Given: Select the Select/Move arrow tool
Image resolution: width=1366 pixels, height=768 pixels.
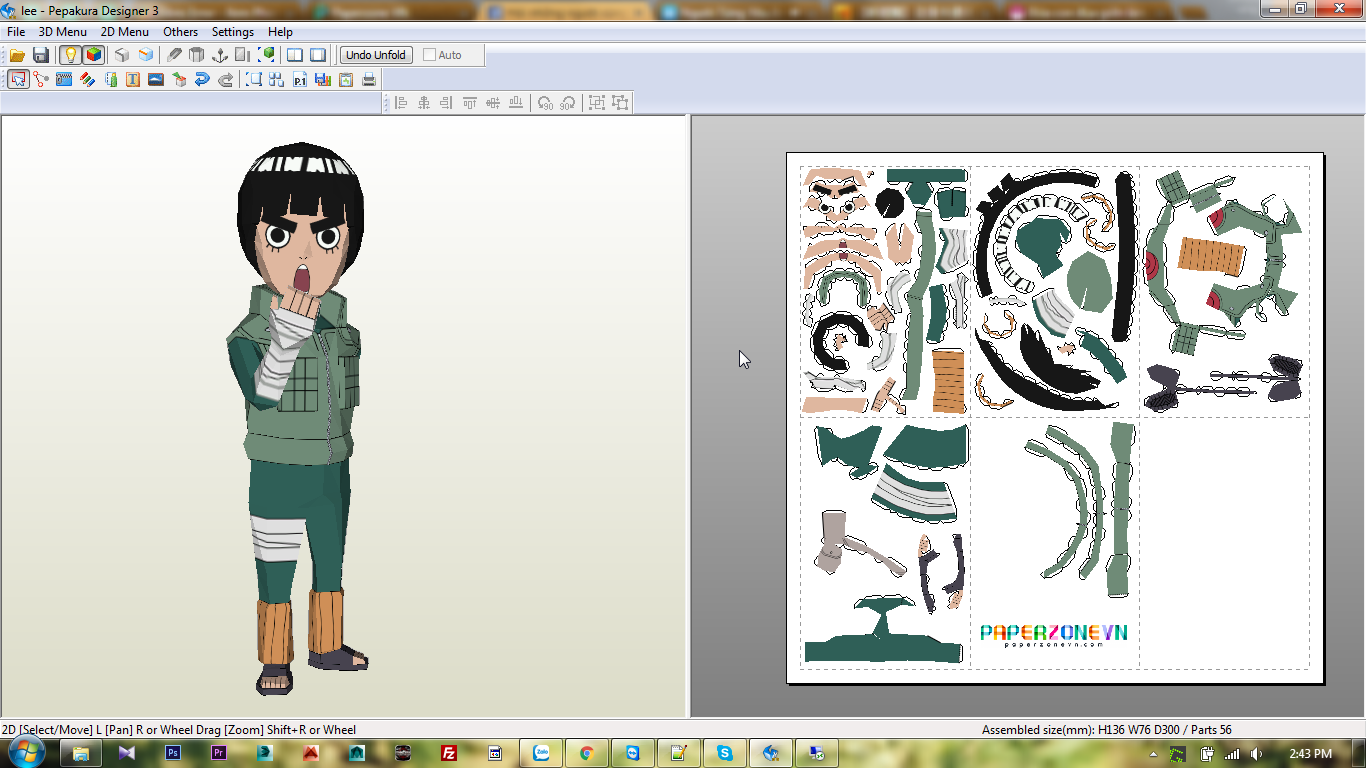Looking at the screenshot, I should (18, 79).
